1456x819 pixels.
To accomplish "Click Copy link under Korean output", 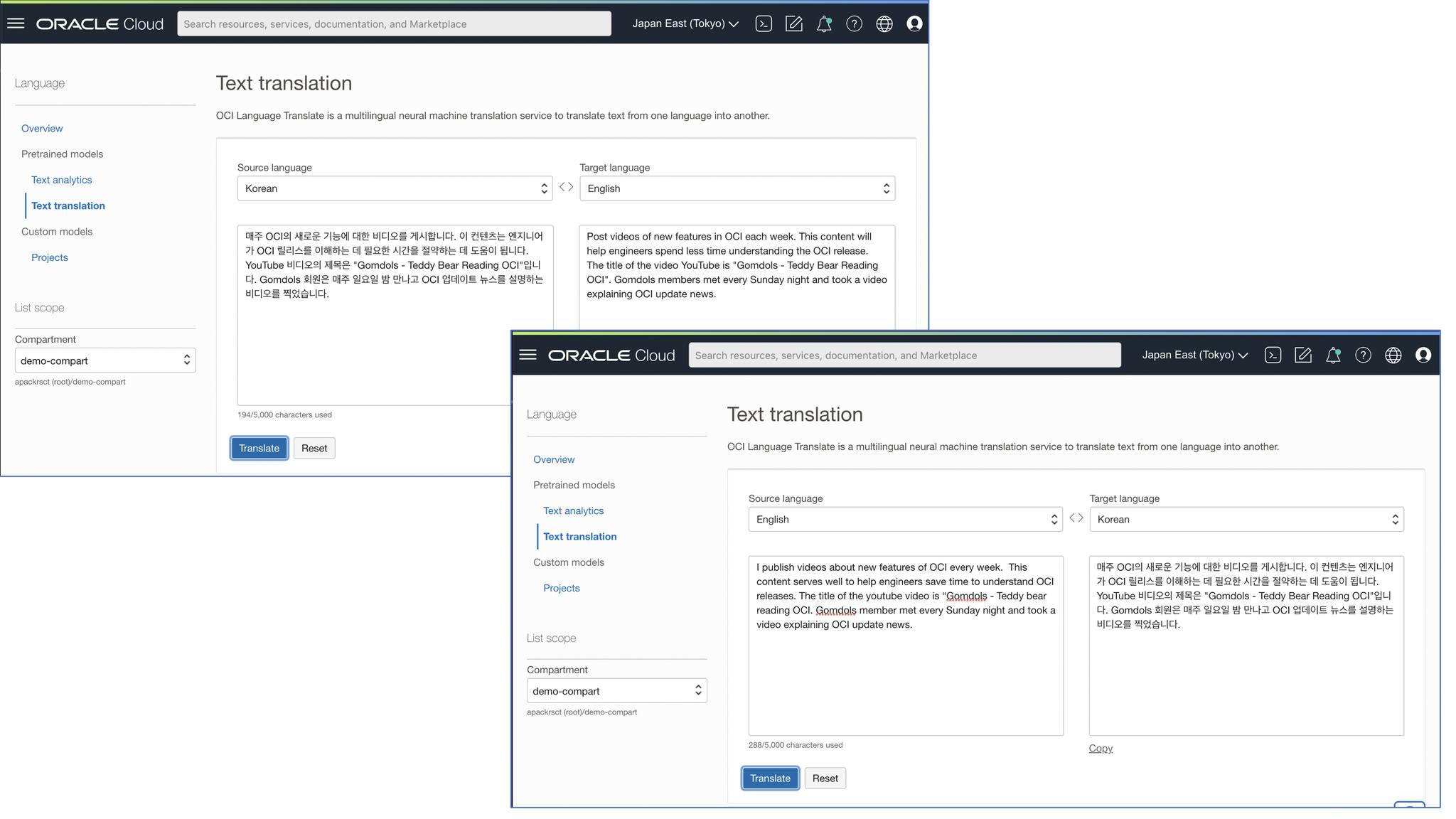I will pyautogui.click(x=1101, y=748).
